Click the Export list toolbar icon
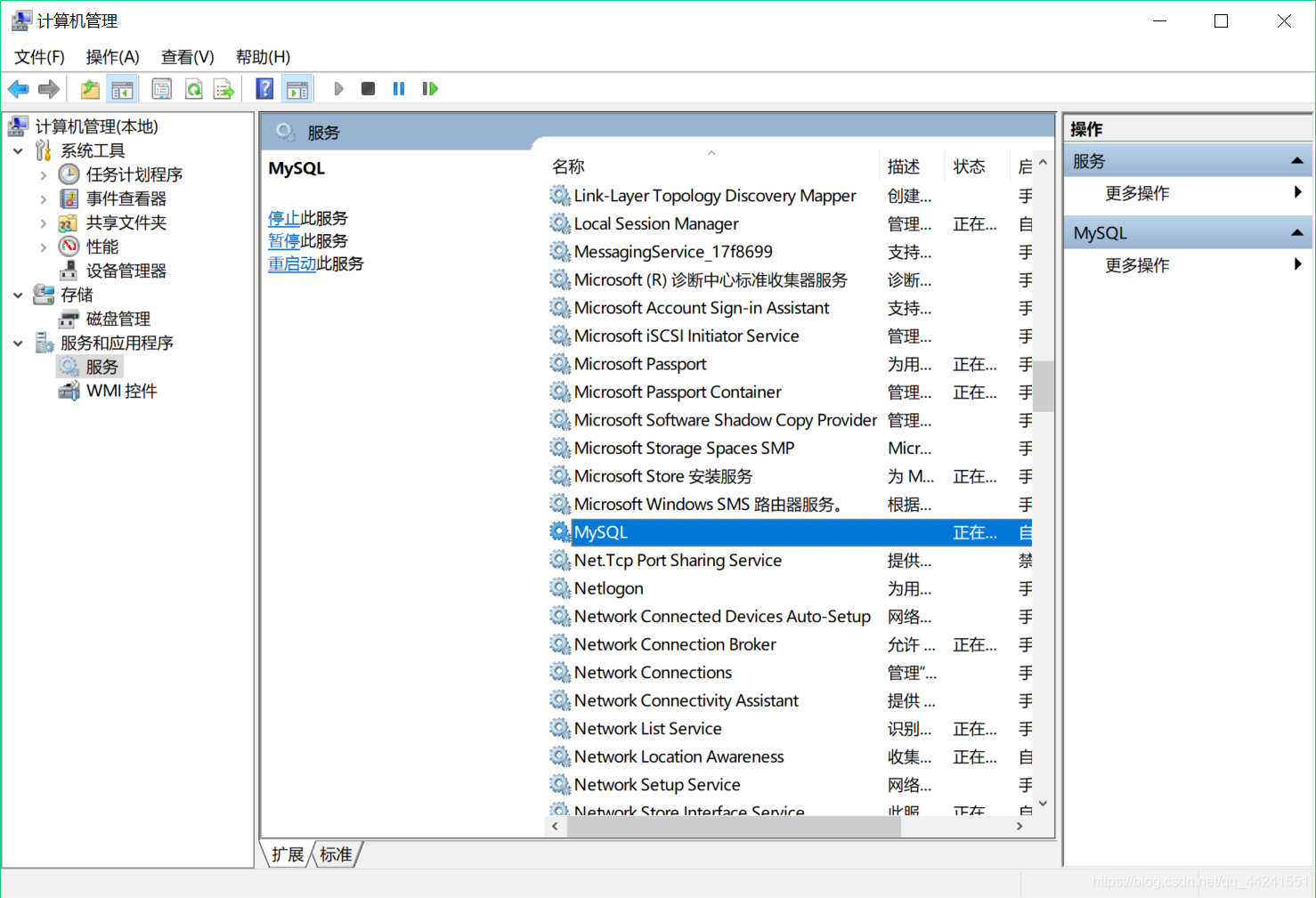Screen dimensions: 1316x898 pyautogui.click(x=223, y=89)
